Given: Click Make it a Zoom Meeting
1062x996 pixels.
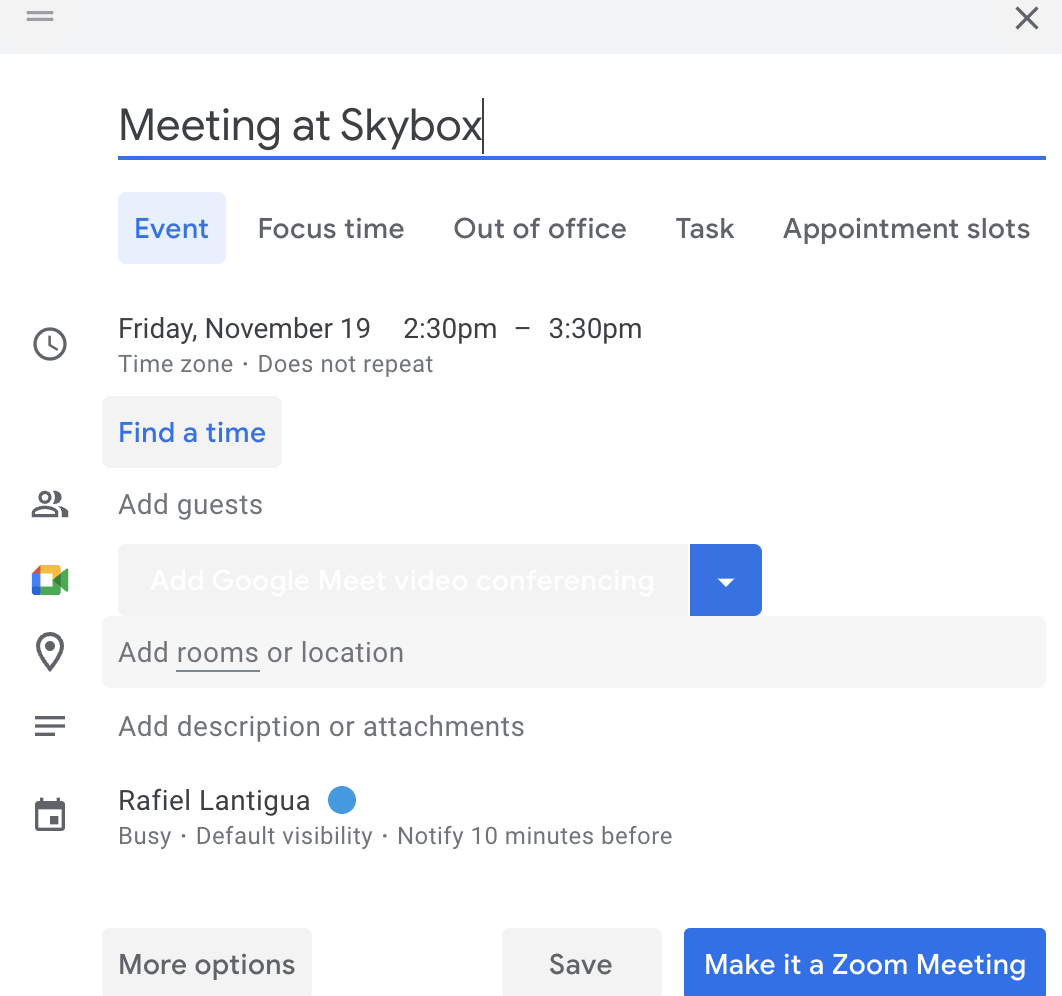Looking at the screenshot, I should coord(864,963).
